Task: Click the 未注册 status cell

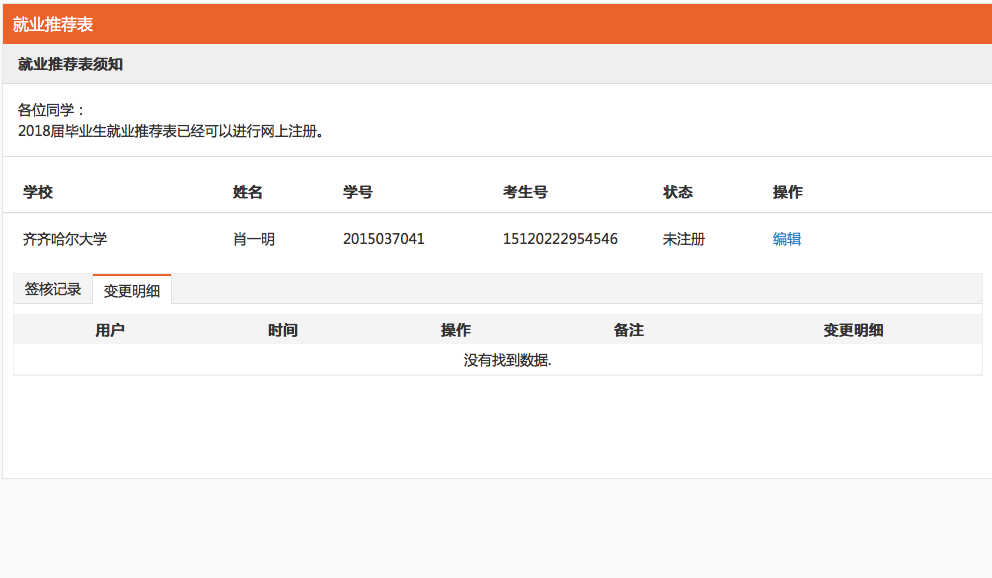Action: (x=684, y=239)
